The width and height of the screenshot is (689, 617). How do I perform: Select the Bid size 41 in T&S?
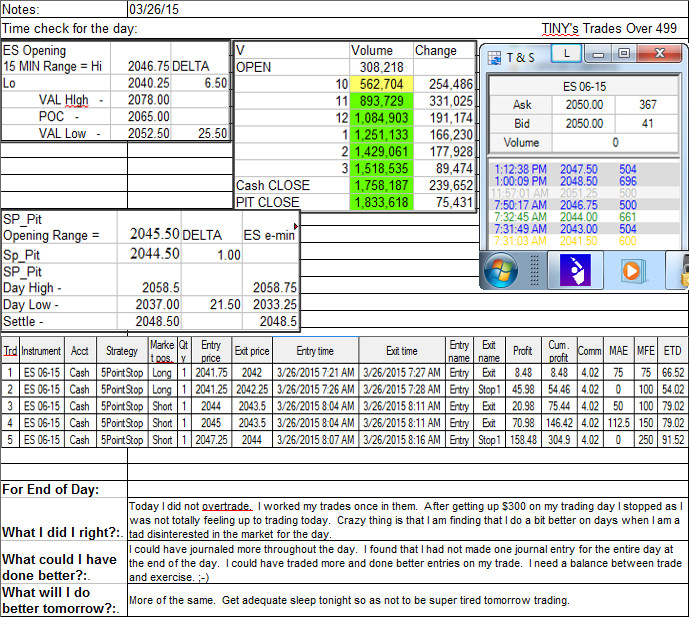point(647,123)
